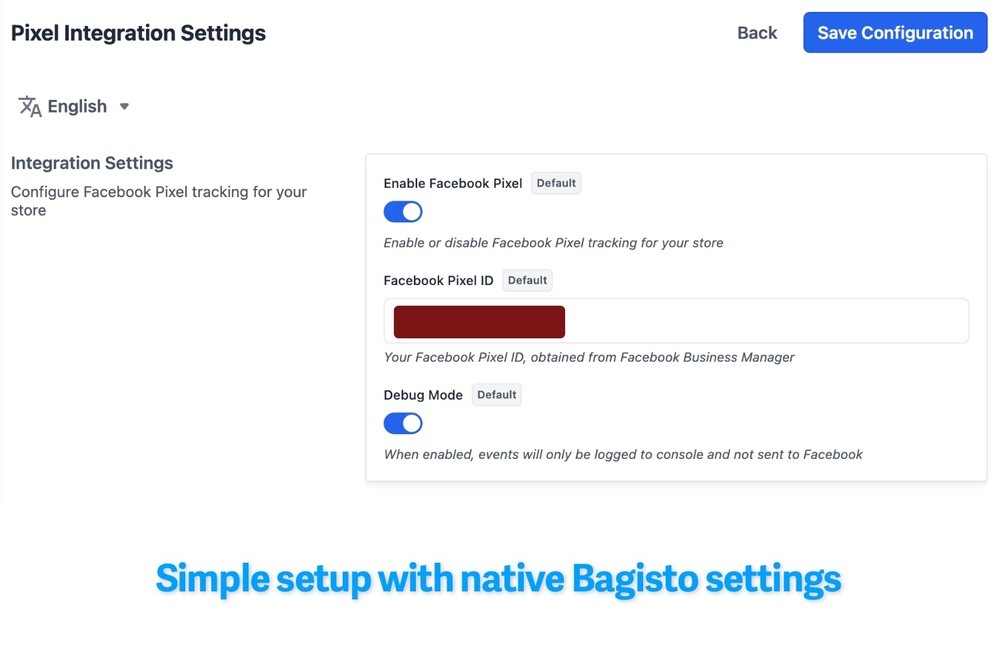This screenshot has width=1005, height=666.
Task: Click the Integration Settings section heading
Action: click(x=92, y=163)
